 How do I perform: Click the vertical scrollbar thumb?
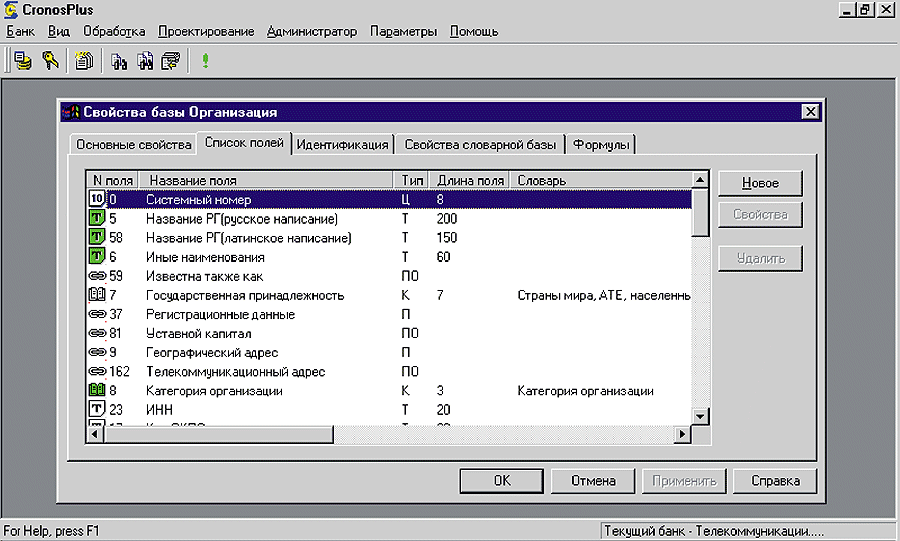click(700, 212)
